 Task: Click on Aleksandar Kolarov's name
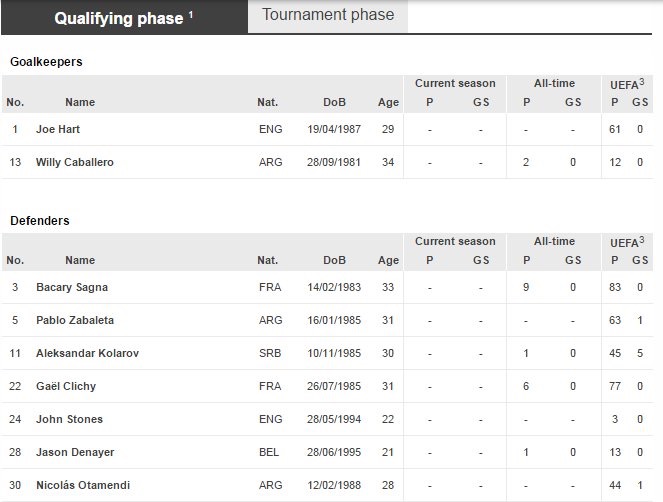(x=86, y=353)
